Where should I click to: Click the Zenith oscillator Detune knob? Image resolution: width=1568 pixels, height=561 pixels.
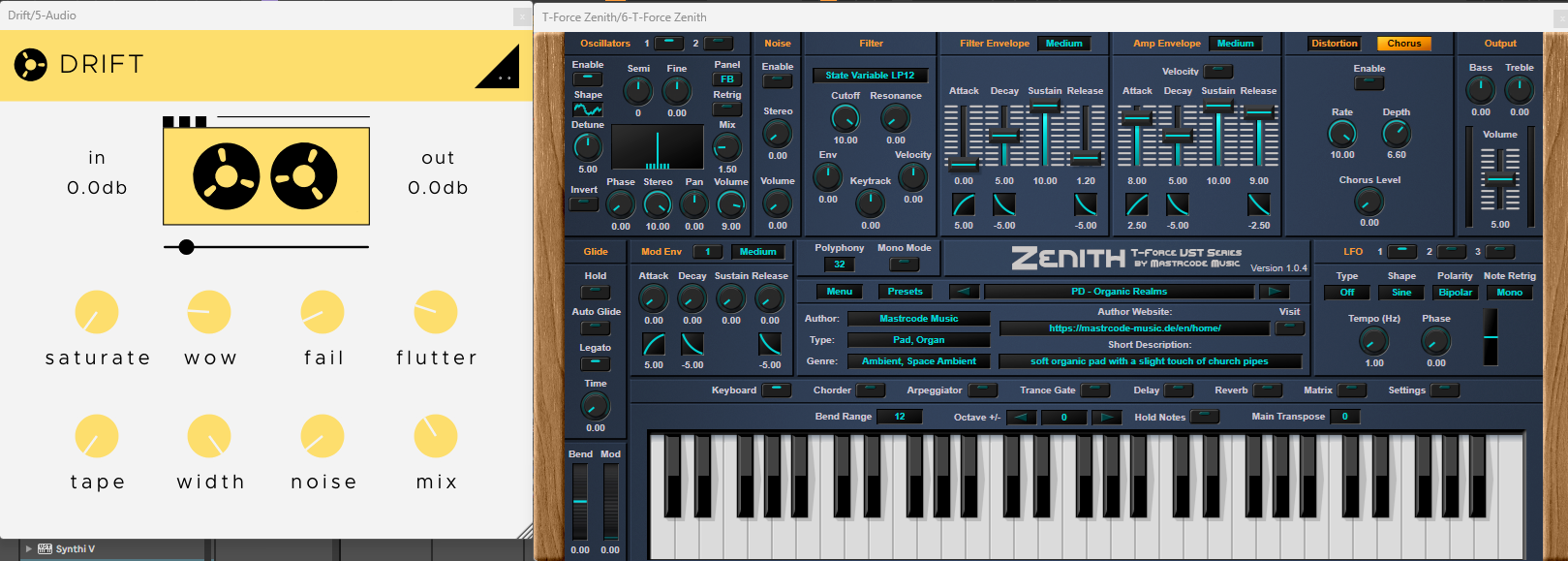click(588, 147)
